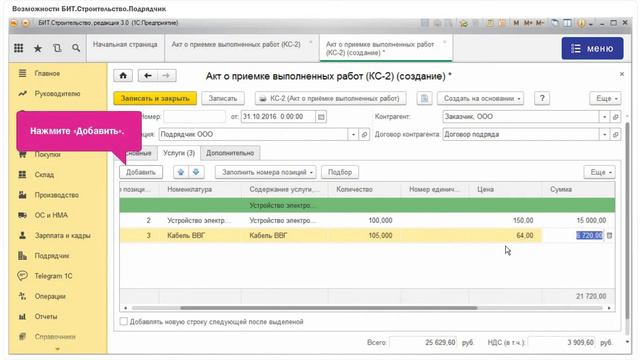Click the Подбор button
This screenshot has height=360, width=640.
click(x=340, y=172)
